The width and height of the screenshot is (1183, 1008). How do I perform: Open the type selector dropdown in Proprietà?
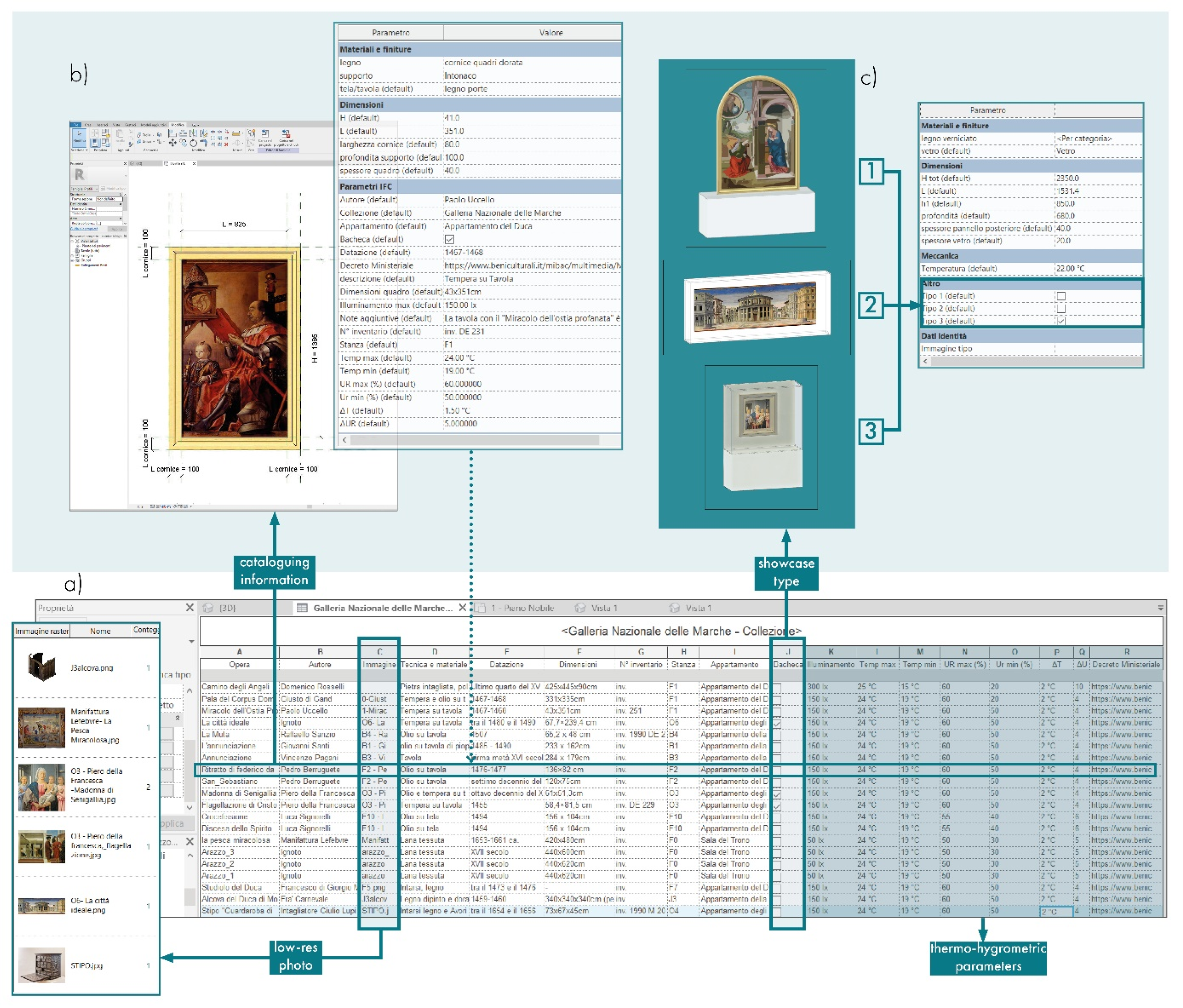191,641
